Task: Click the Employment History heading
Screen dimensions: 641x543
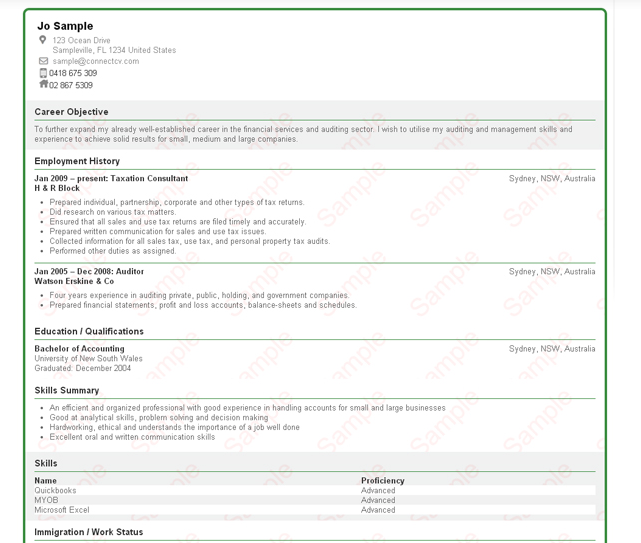Action: point(77,161)
